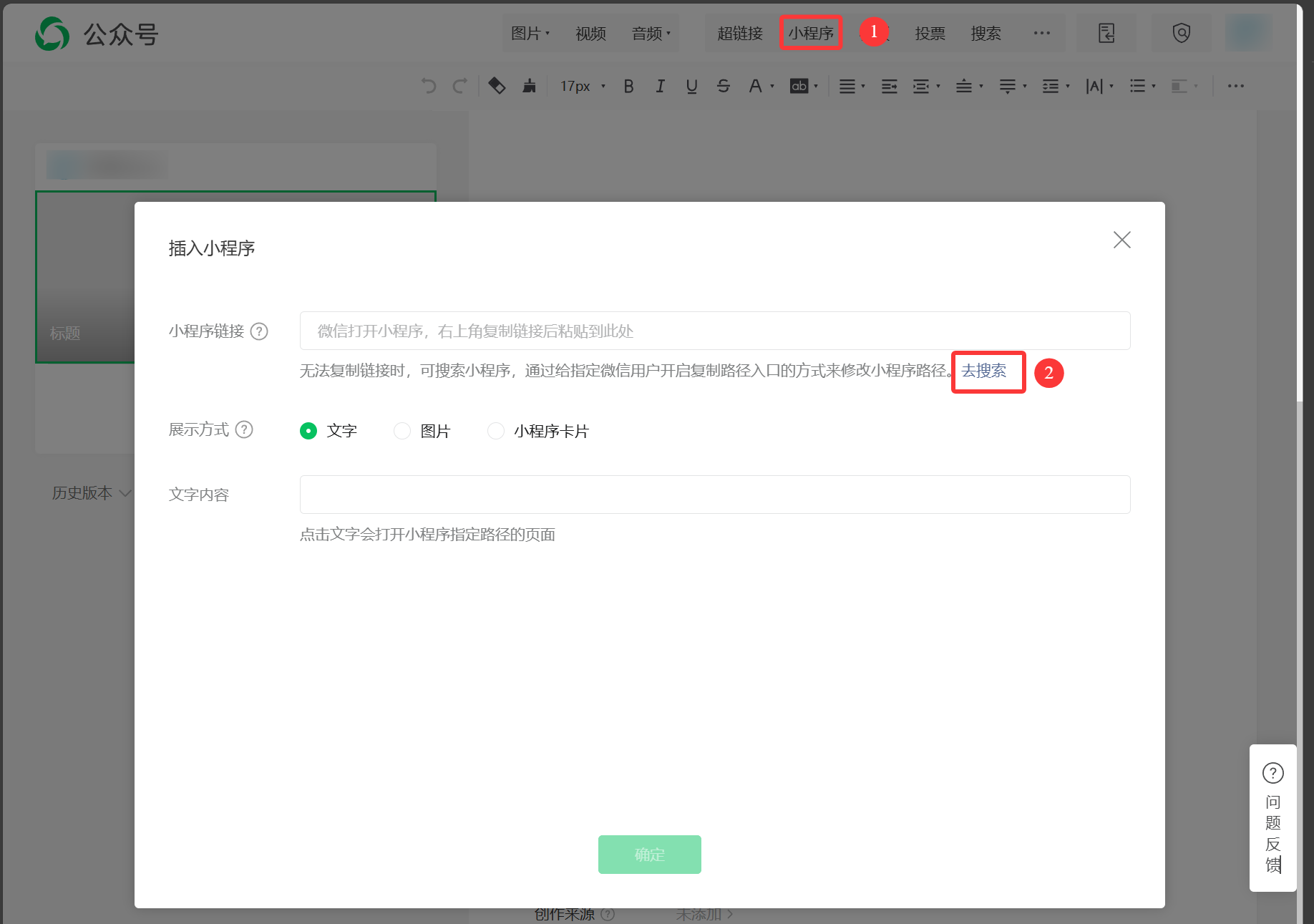
Task: Use the format painter brush
Action: tap(530, 85)
